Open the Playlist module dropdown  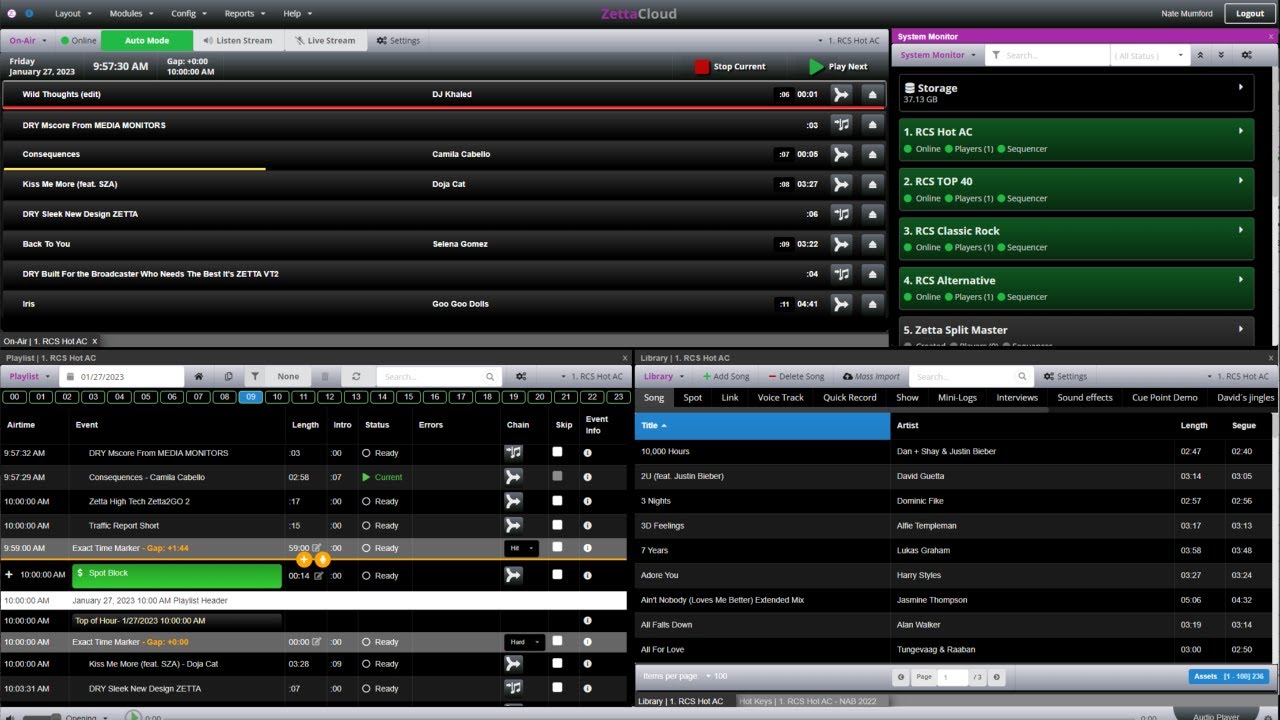click(29, 377)
